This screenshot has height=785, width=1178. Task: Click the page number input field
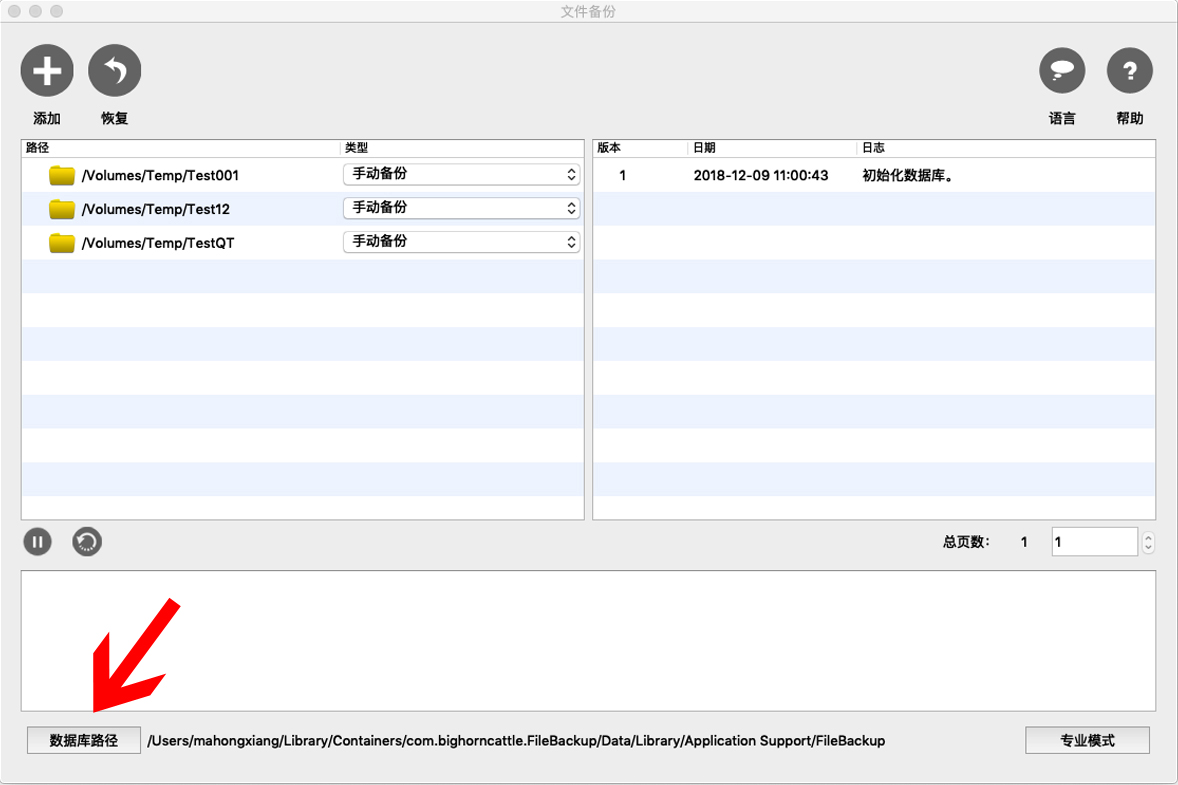pos(1095,542)
